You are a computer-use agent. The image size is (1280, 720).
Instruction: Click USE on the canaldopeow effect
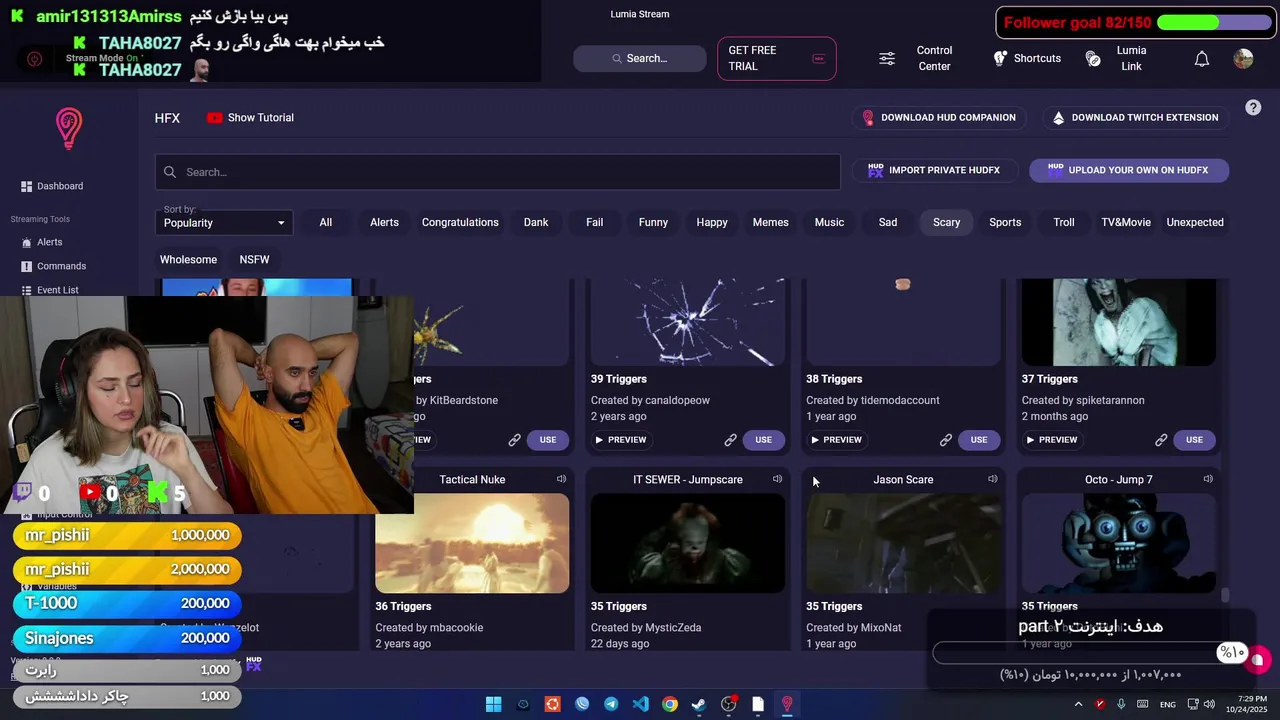[763, 440]
